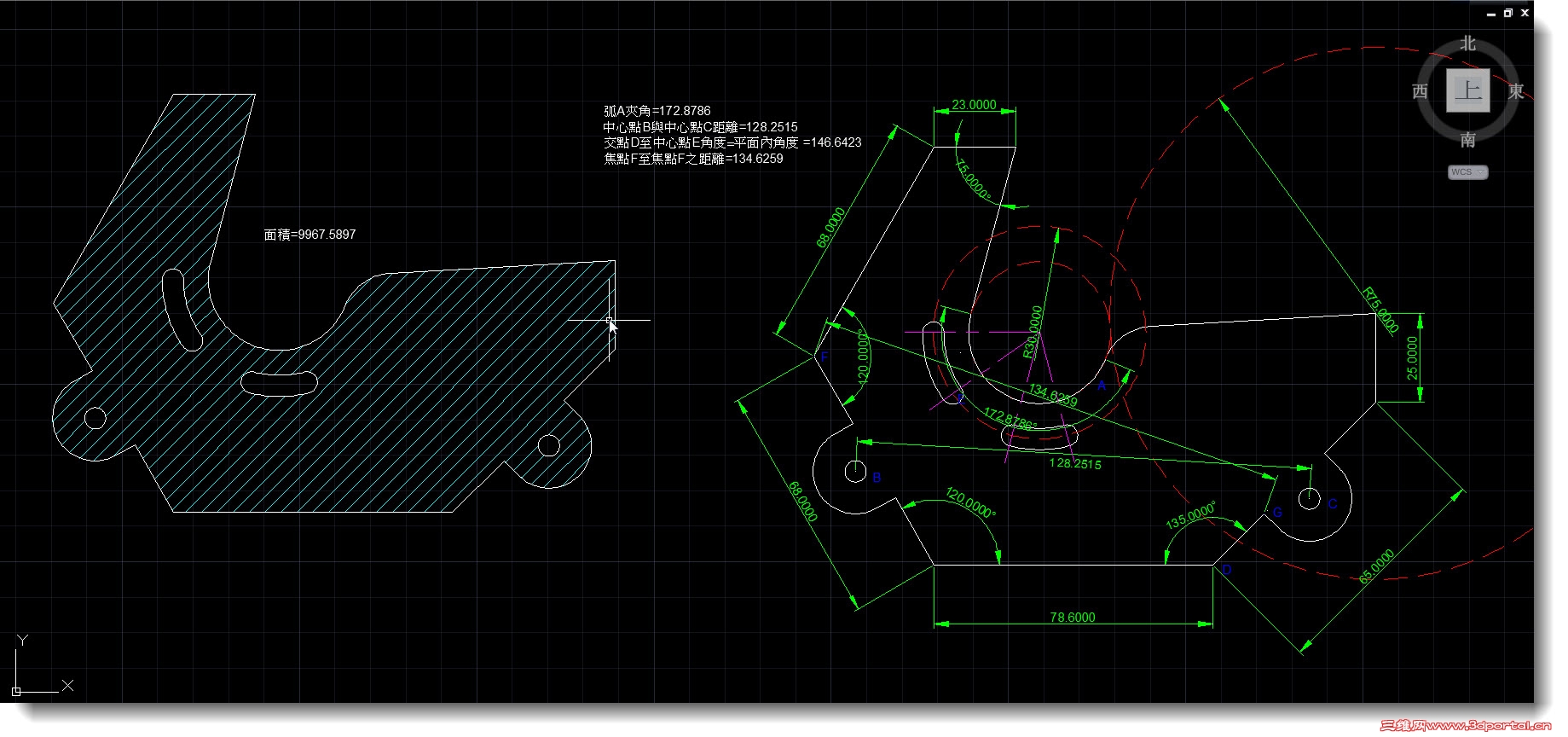The width and height of the screenshot is (1568, 737).
Task: Select the 中心點B與中心點C距離=128.2515 text line
Action: 700,127
